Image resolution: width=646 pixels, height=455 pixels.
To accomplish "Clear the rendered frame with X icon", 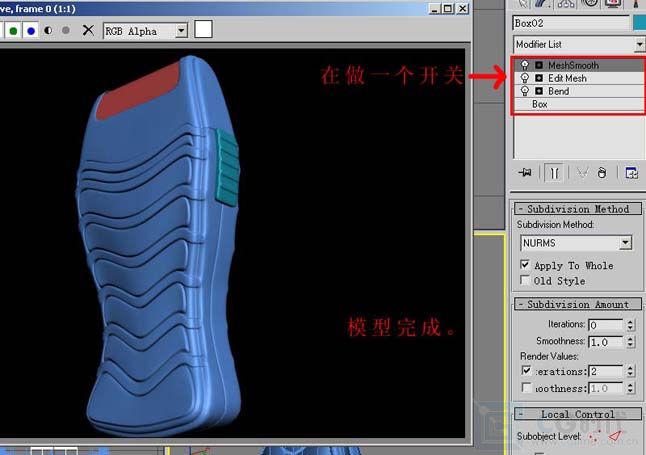I will click(88, 30).
